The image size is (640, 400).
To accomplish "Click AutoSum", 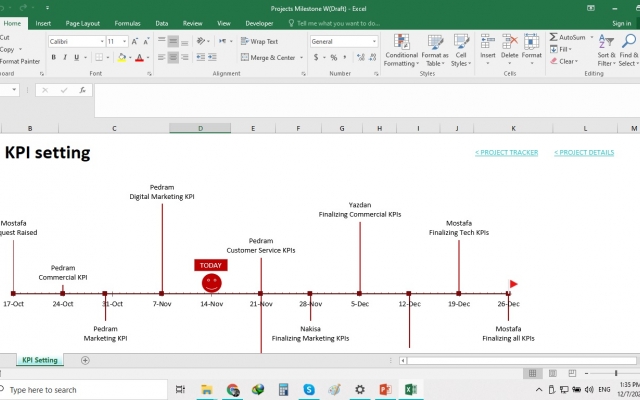I will (x=568, y=37).
